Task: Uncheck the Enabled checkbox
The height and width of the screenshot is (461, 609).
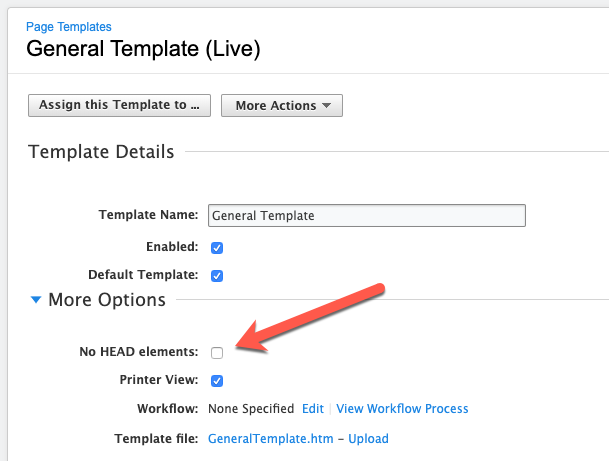Action: tap(217, 247)
